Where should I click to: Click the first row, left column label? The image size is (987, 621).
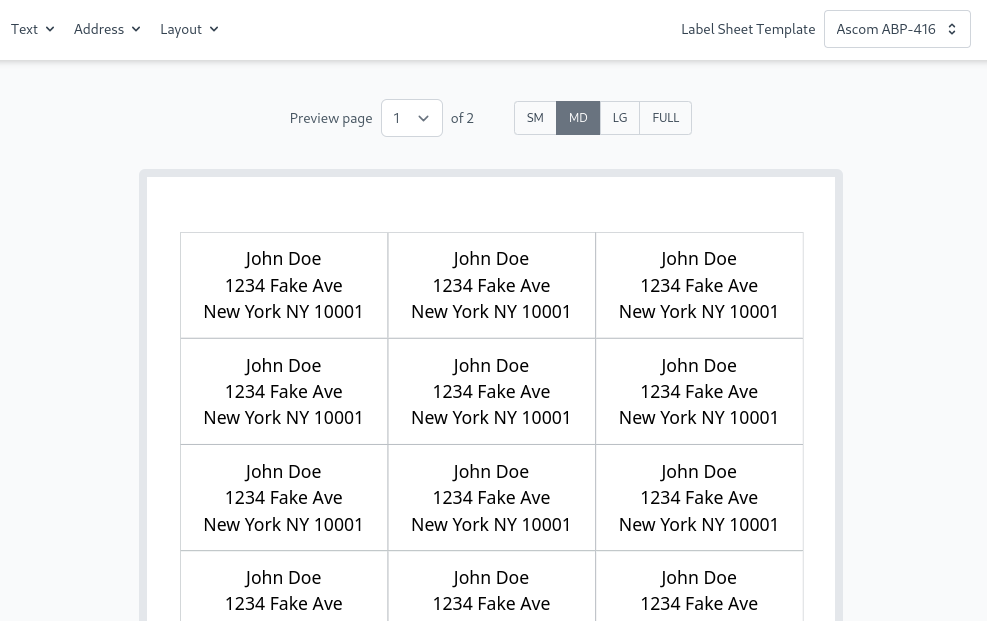point(284,285)
